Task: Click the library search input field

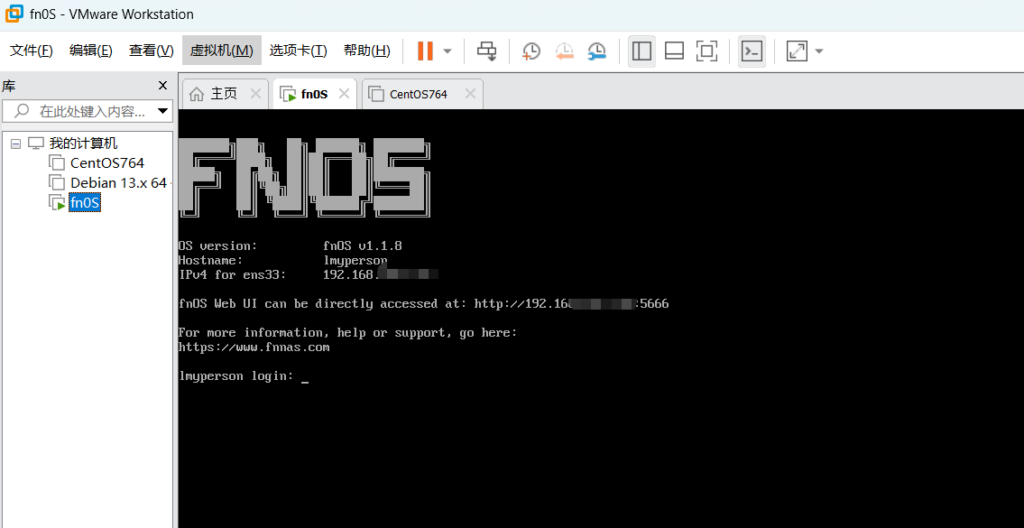Action: (90, 111)
